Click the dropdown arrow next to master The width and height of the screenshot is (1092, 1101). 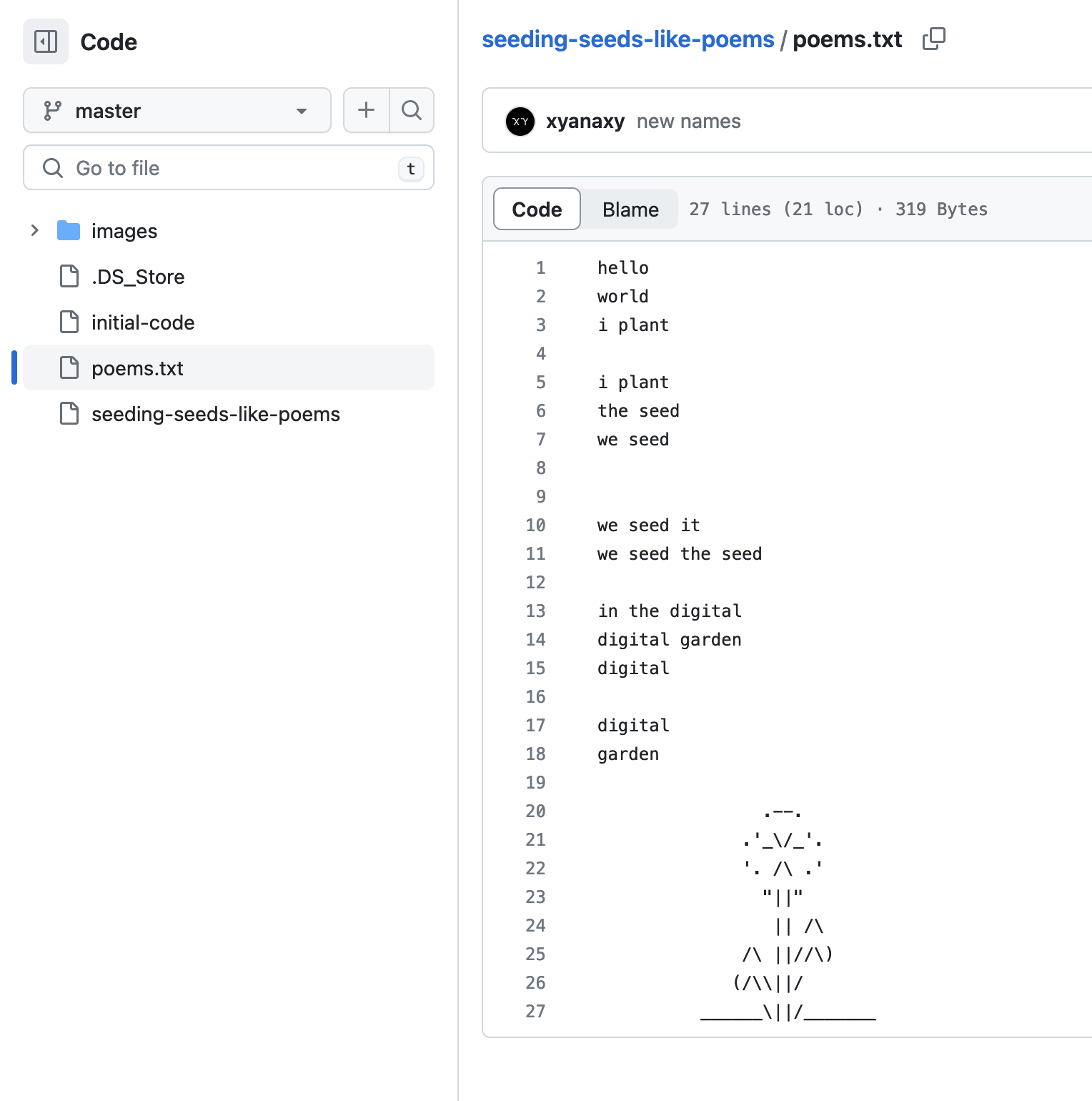click(x=302, y=111)
